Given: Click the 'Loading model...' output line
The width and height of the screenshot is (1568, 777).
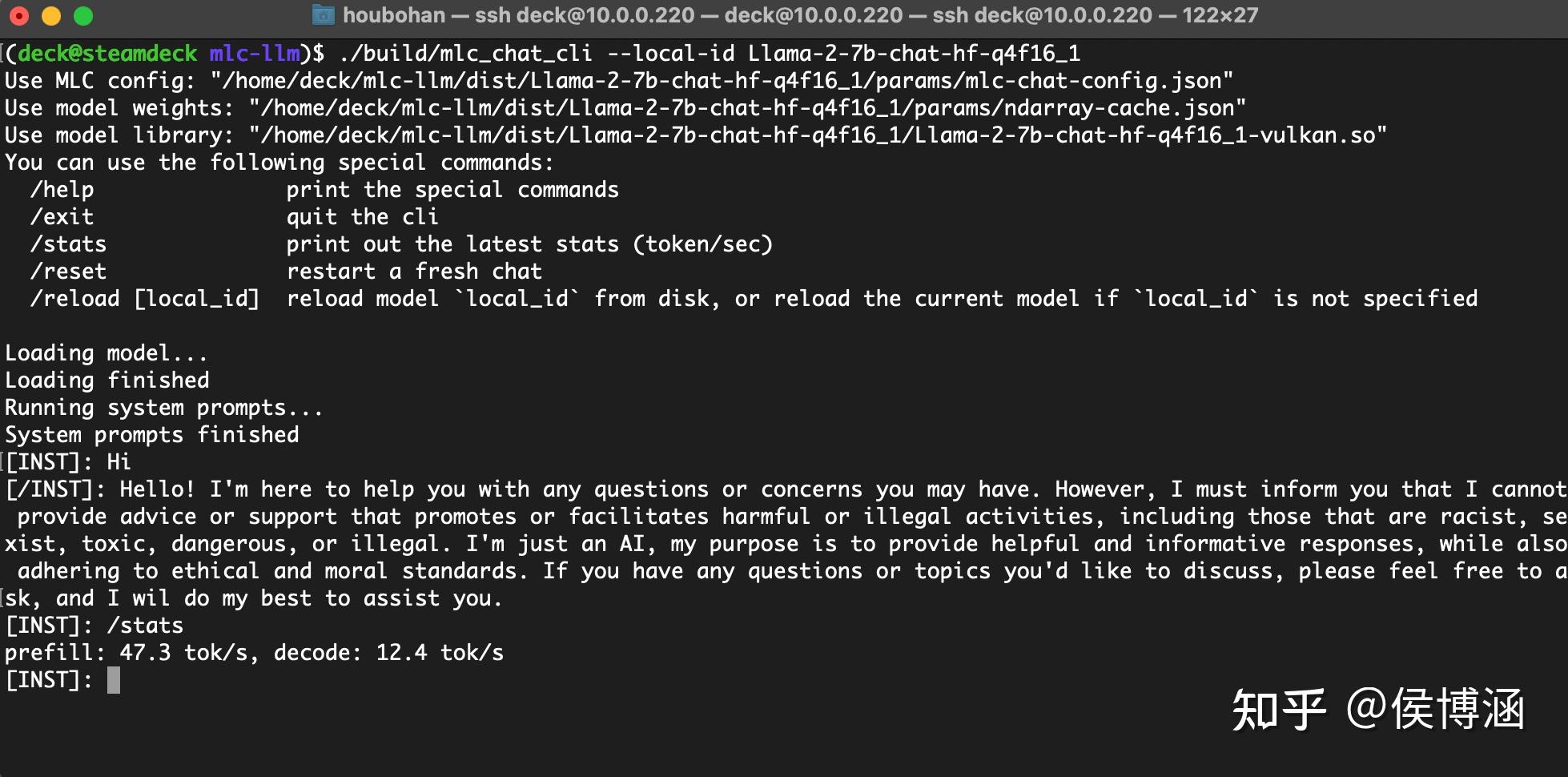Looking at the screenshot, I should click(x=106, y=353).
